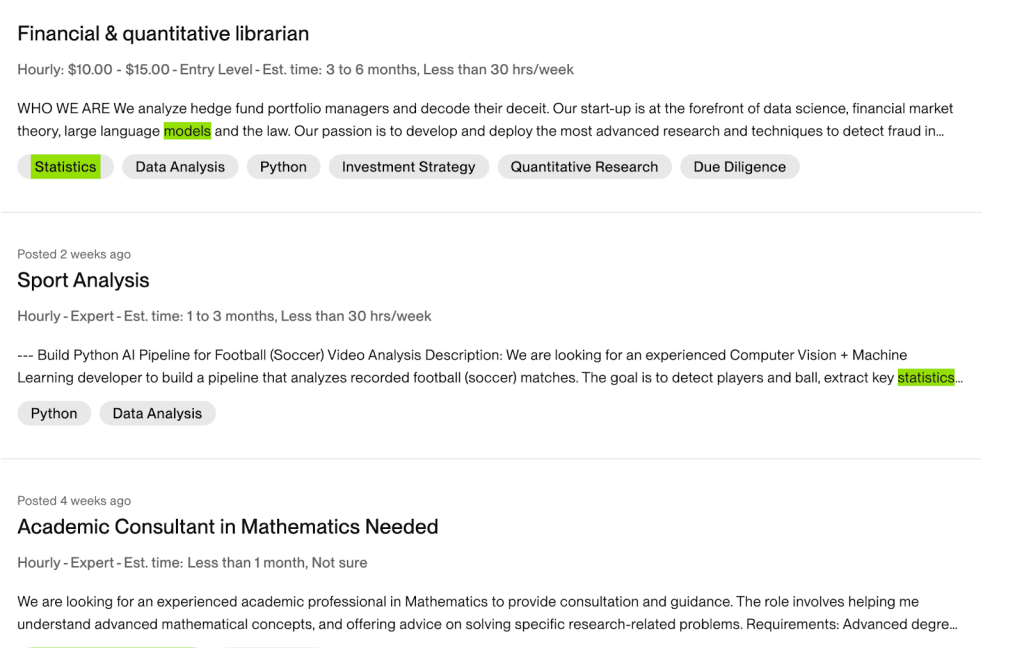1024x648 pixels.
Task: Select Data Analysis tag beside Statistics
Action: 180,167
